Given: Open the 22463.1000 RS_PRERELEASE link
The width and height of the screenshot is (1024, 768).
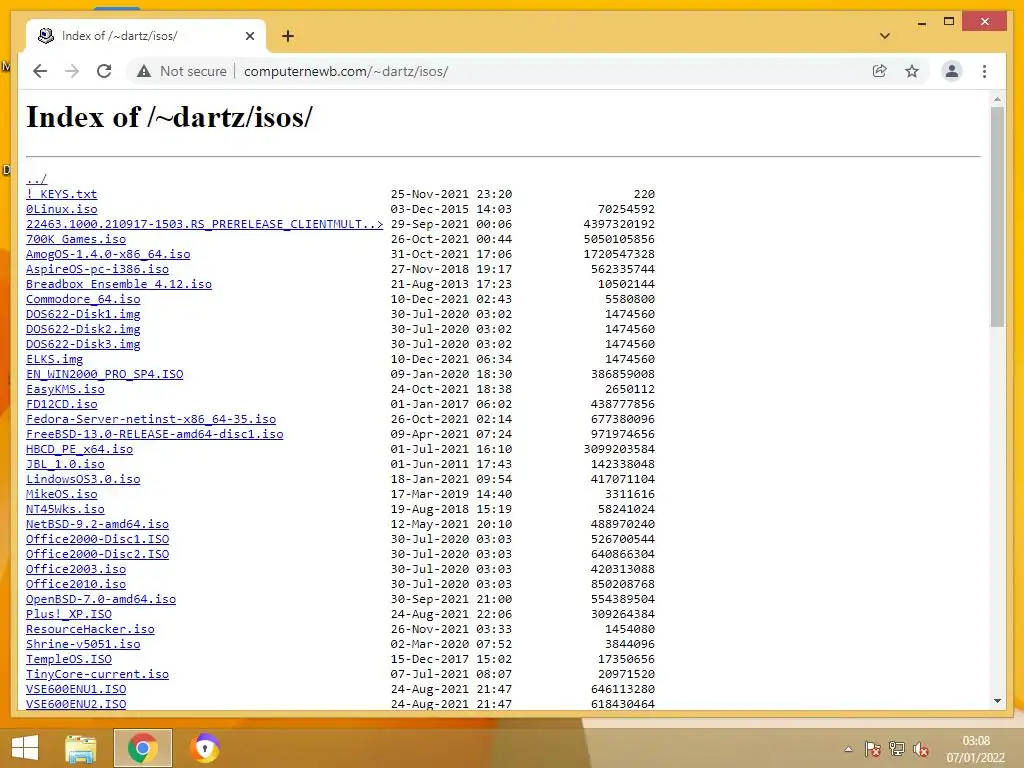Looking at the screenshot, I should (x=204, y=224).
